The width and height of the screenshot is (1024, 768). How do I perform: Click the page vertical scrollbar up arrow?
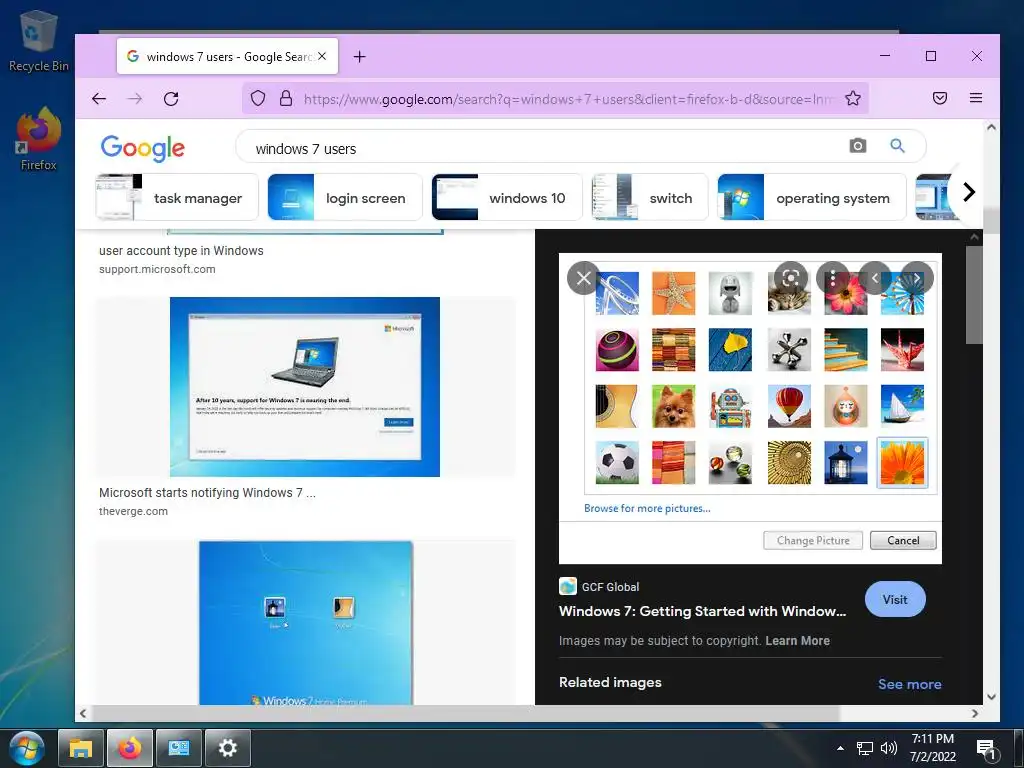pyautogui.click(x=991, y=127)
